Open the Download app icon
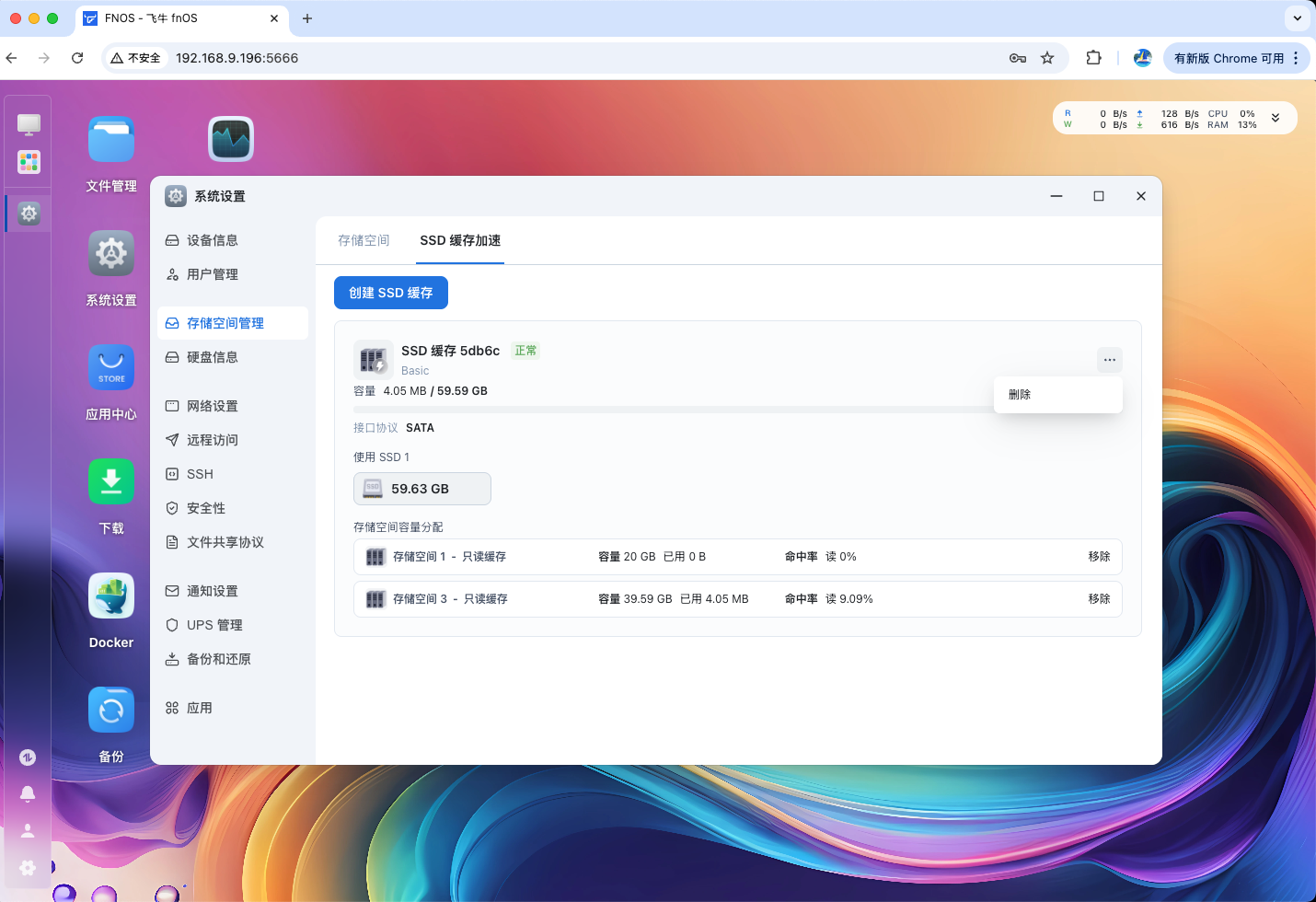The image size is (1316, 902). coord(111,481)
